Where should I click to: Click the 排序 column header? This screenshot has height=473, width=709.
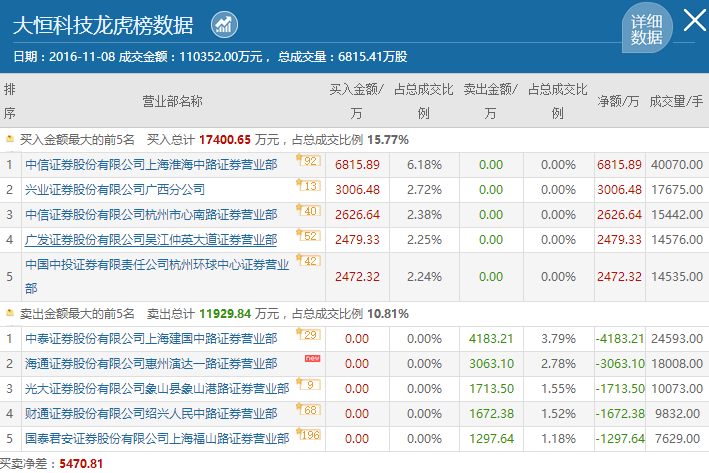tap(9, 101)
